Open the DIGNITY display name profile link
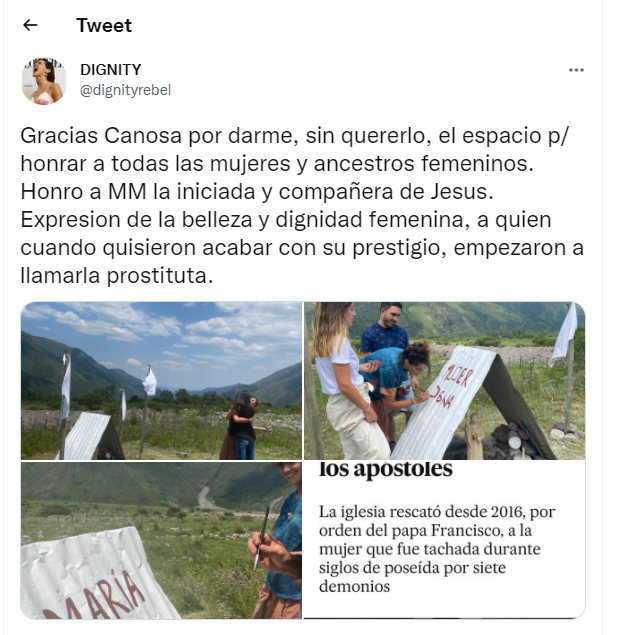The height and width of the screenshot is (635, 624). (111, 70)
